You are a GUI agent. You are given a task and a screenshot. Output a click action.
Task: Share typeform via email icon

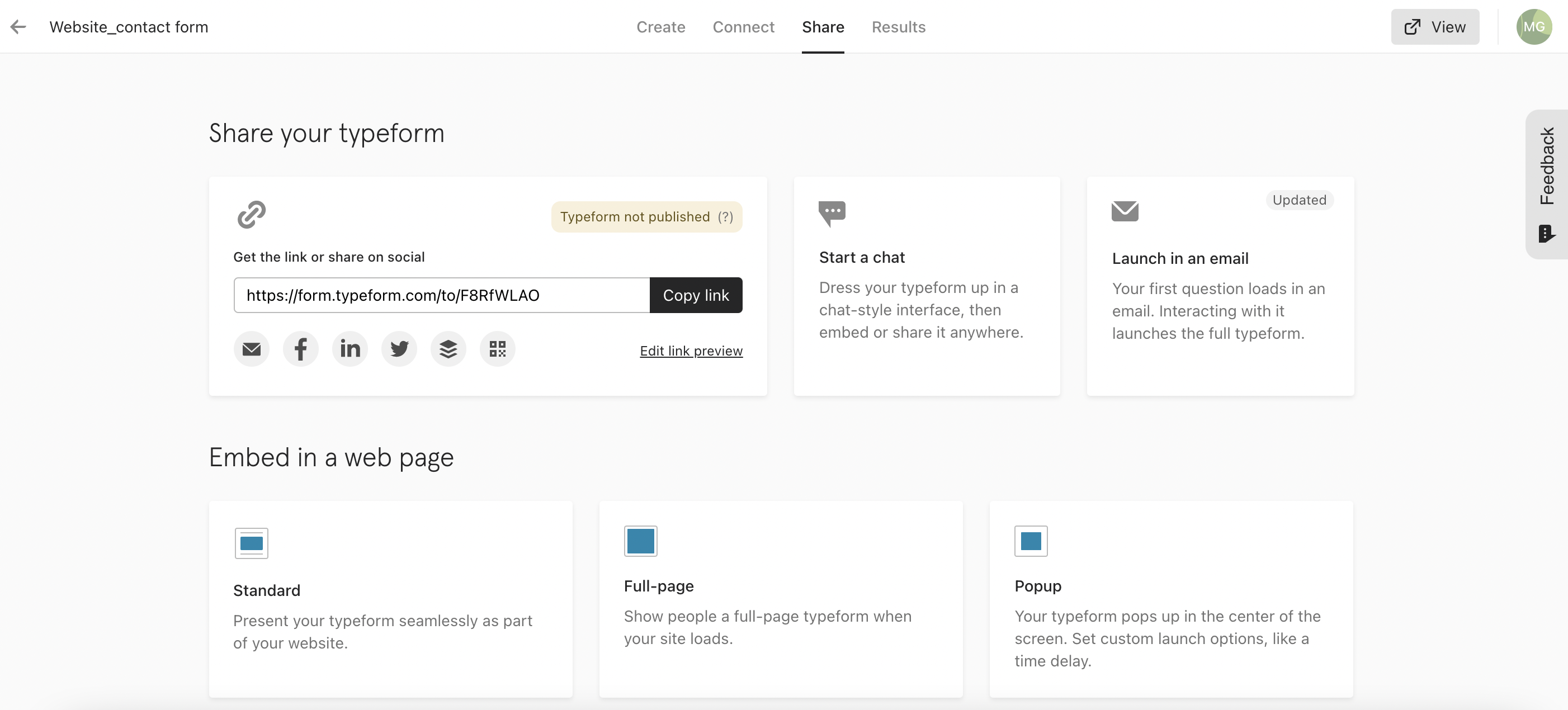point(252,349)
